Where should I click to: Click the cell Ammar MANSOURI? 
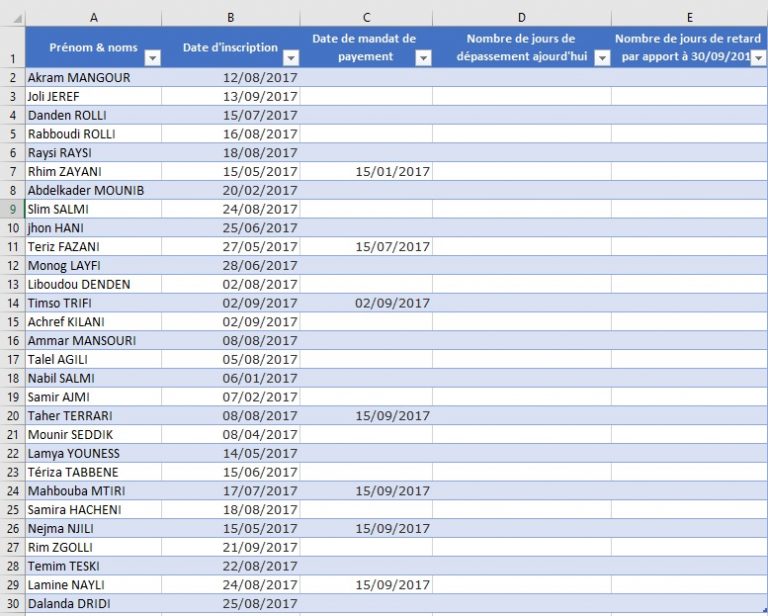[94, 341]
